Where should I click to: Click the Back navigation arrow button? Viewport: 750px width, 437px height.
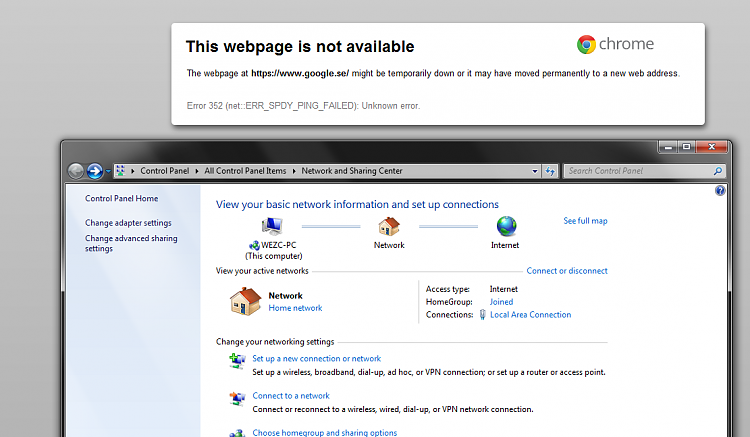(76, 171)
